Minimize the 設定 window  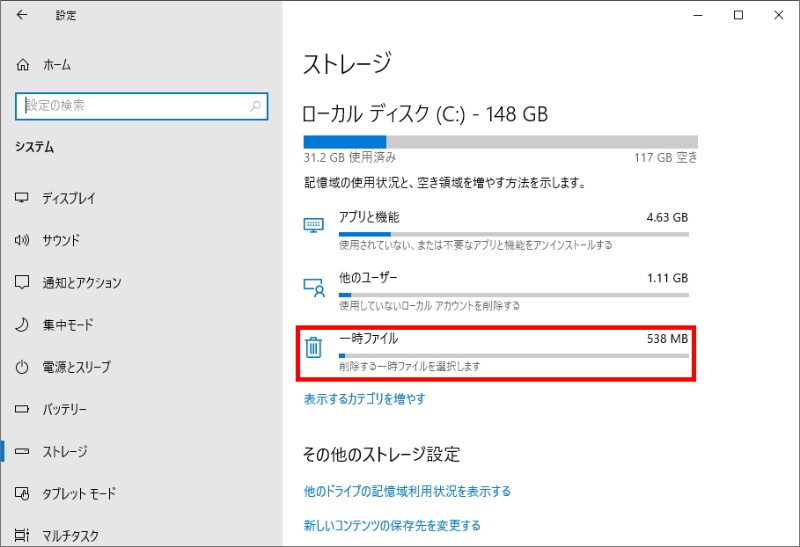pos(698,15)
